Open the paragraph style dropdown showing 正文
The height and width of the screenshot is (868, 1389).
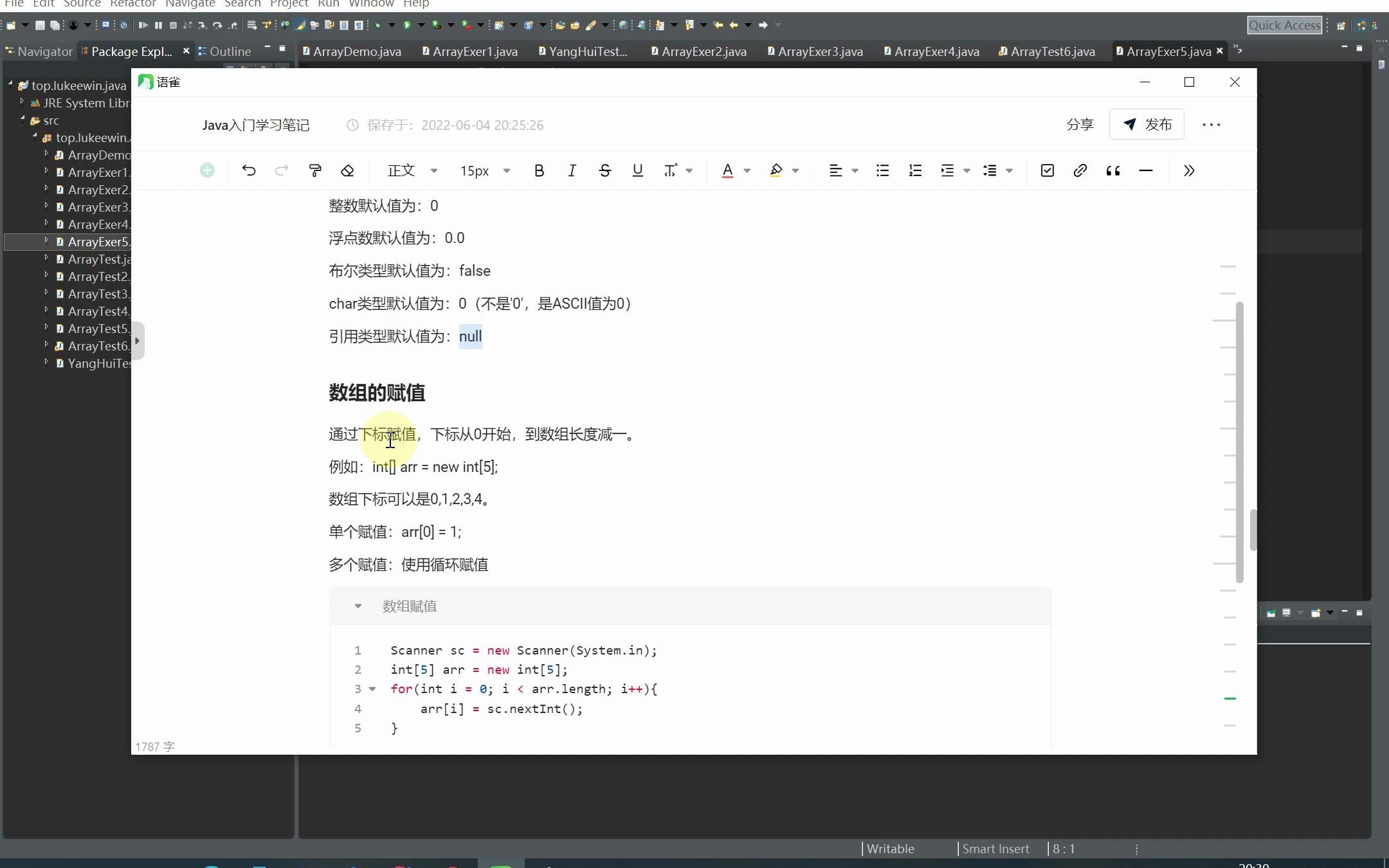coord(412,170)
